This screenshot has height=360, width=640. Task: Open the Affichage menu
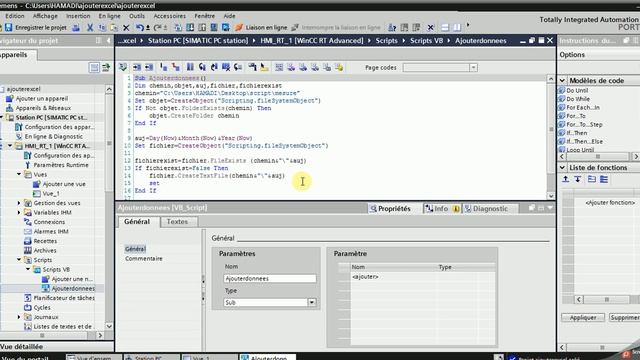pyautogui.click(x=45, y=16)
